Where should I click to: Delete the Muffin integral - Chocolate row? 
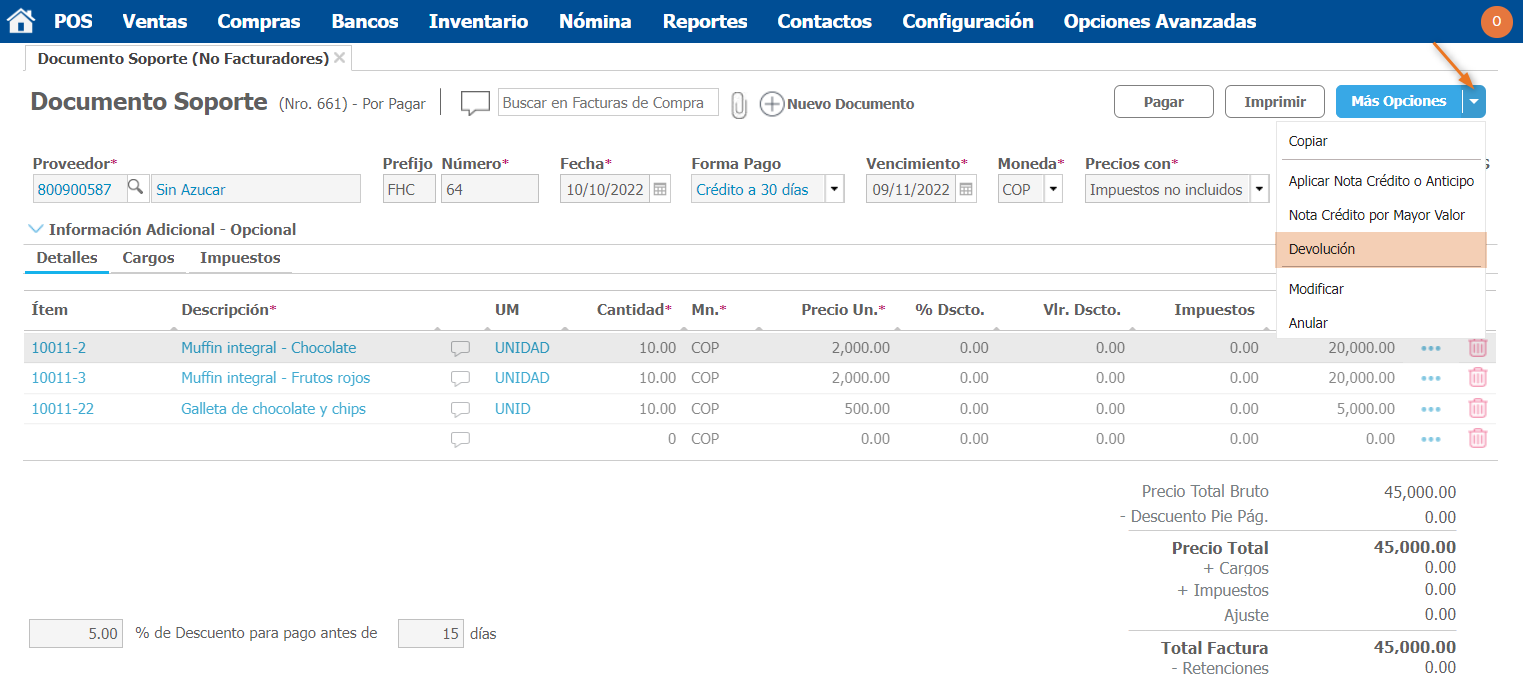pyautogui.click(x=1477, y=348)
